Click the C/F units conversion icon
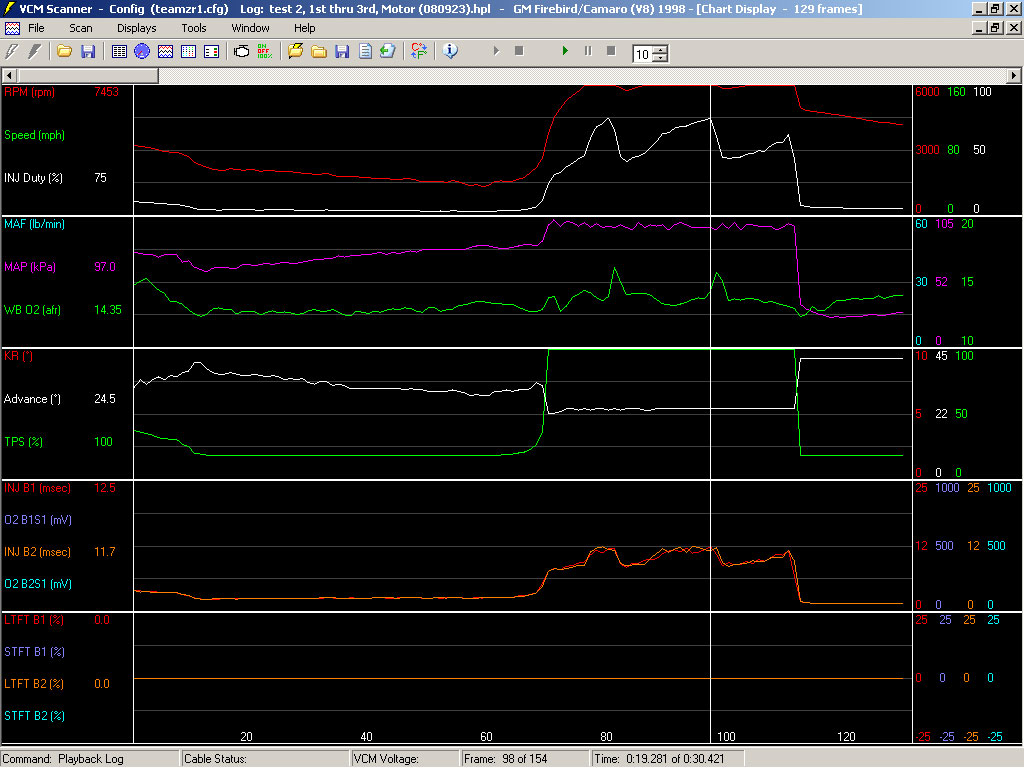Viewport: 1024px width, 768px height. (418, 51)
